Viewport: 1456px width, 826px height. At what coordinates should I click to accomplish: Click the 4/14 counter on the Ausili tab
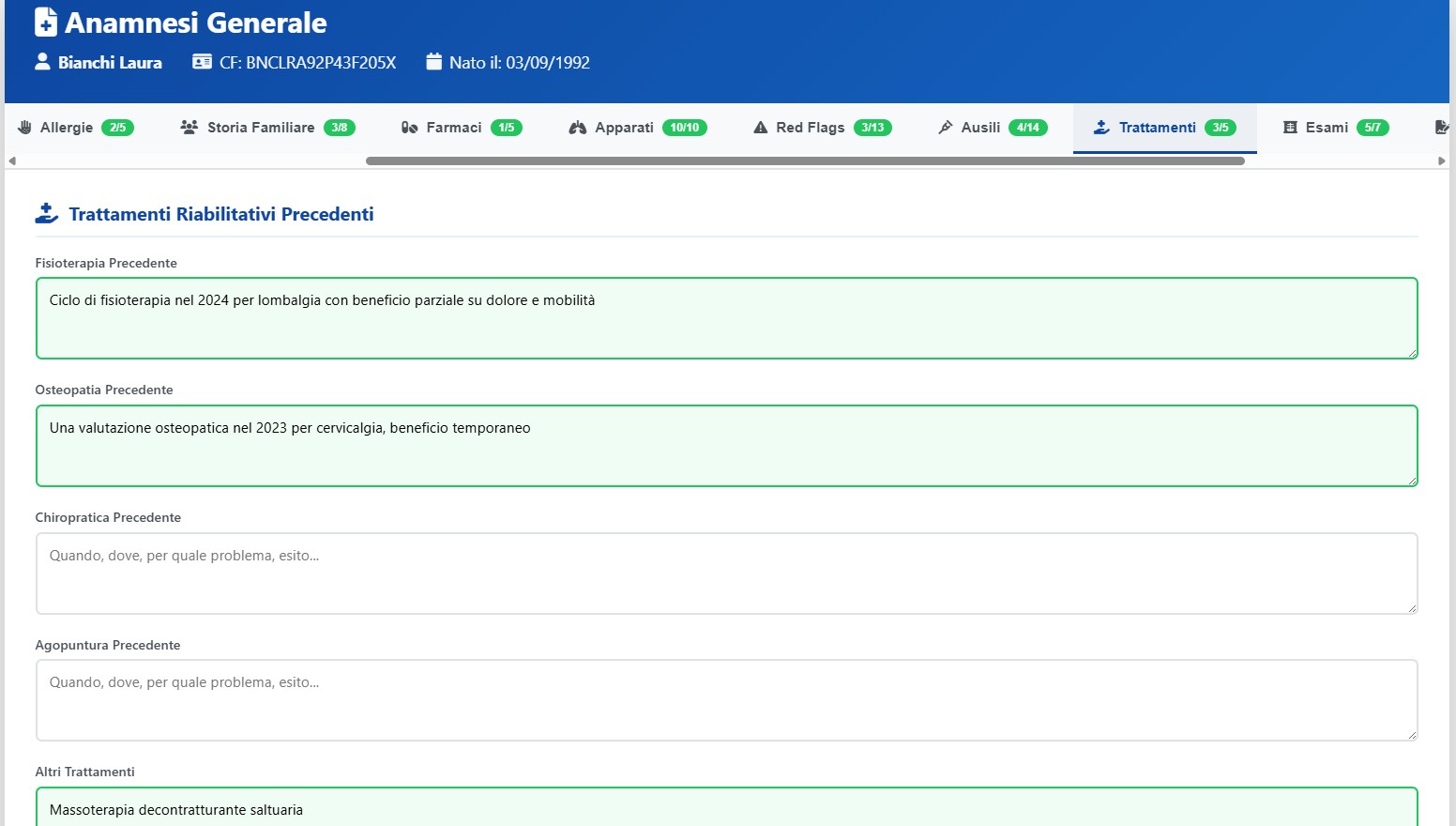tap(1028, 127)
